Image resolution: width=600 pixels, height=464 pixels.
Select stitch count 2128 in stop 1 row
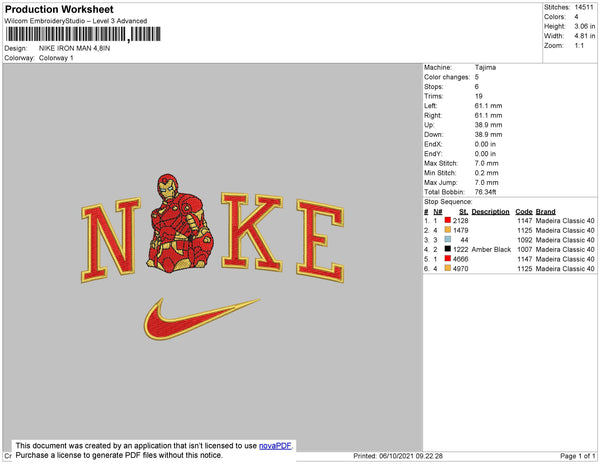pos(461,221)
